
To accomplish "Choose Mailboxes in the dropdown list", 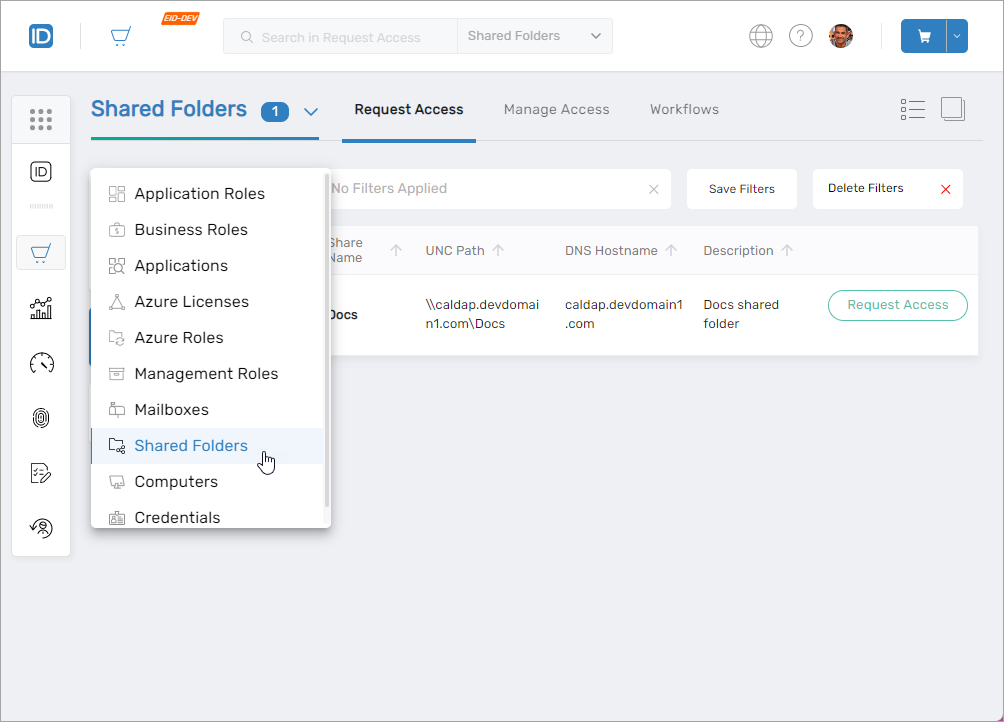I will click(x=171, y=410).
